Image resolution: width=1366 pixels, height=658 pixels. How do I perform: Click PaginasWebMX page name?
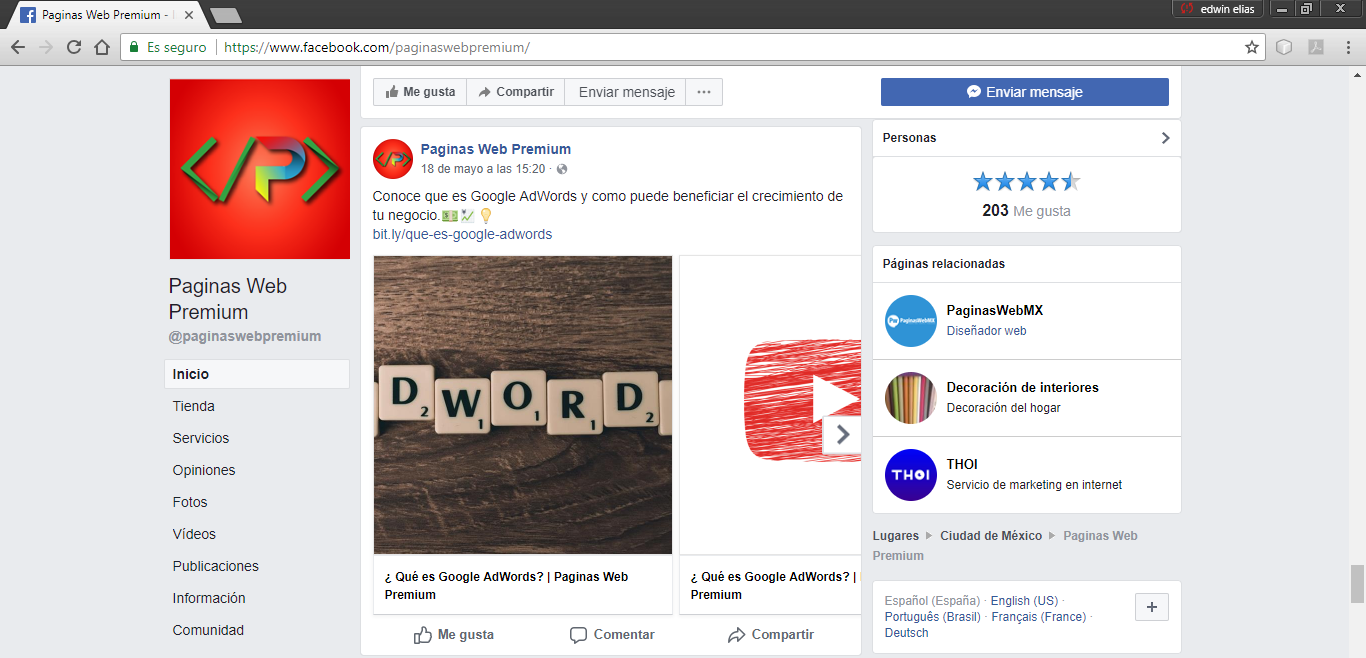click(x=995, y=310)
